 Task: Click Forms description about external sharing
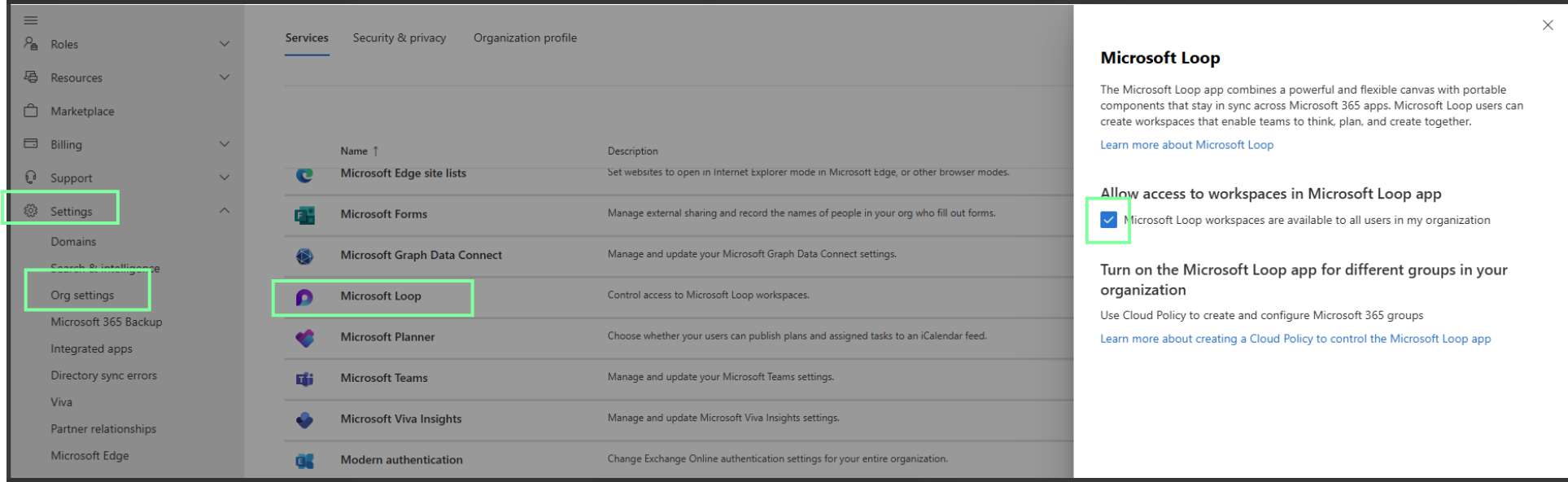point(801,213)
